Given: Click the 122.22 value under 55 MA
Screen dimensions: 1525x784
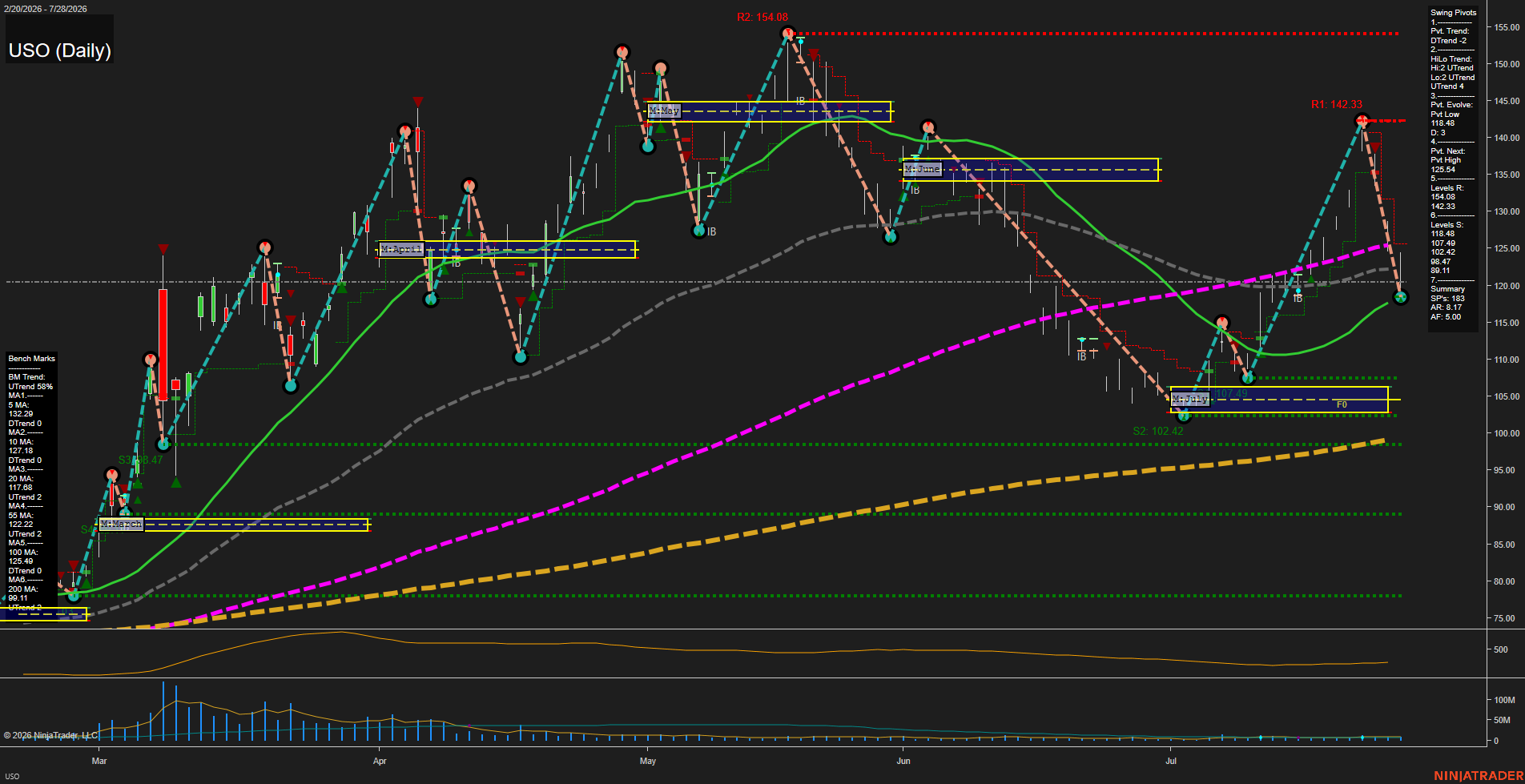Looking at the screenshot, I should (21, 525).
